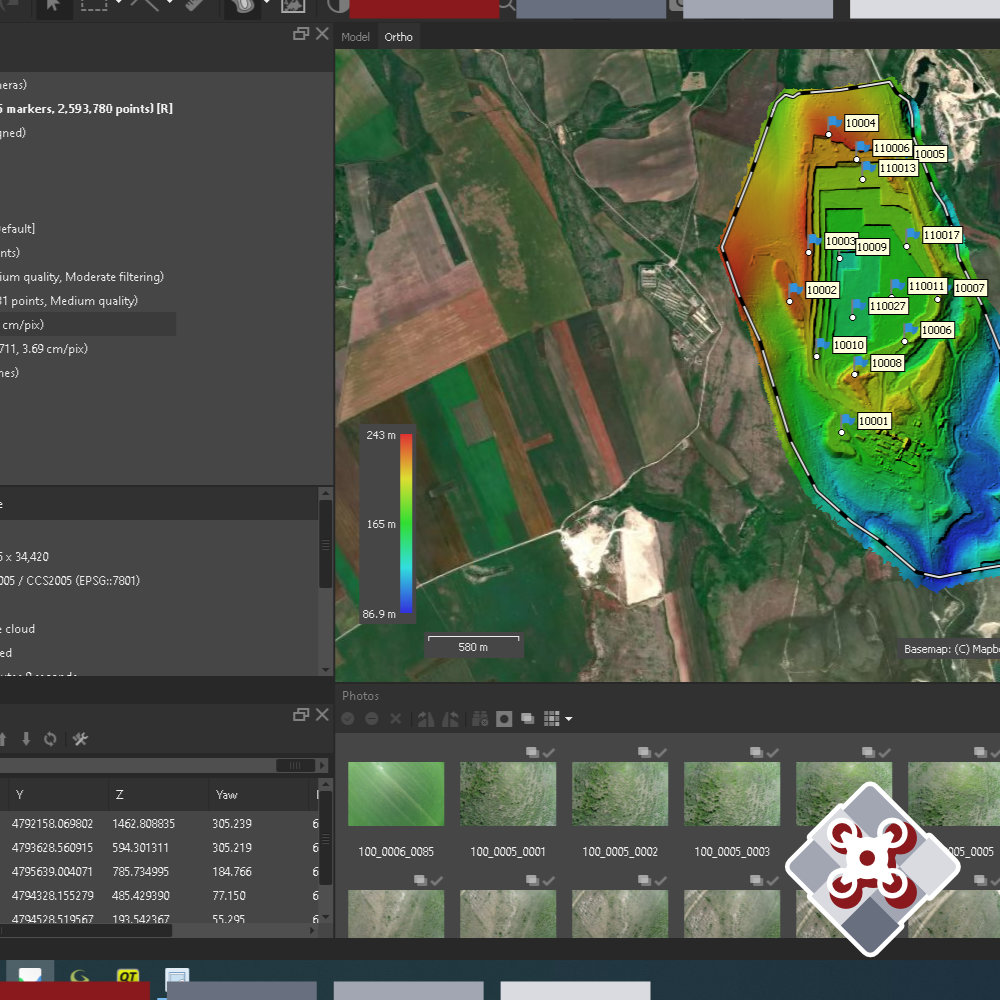Click the update/refresh arrows icon
The height and width of the screenshot is (1000, 1000).
[50, 739]
